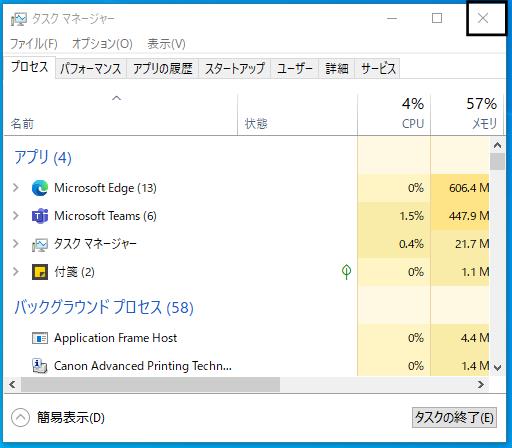Viewport: 512px width, 448px height.
Task: Expand the Microsoft Teams process group
Action: (15, 216)
